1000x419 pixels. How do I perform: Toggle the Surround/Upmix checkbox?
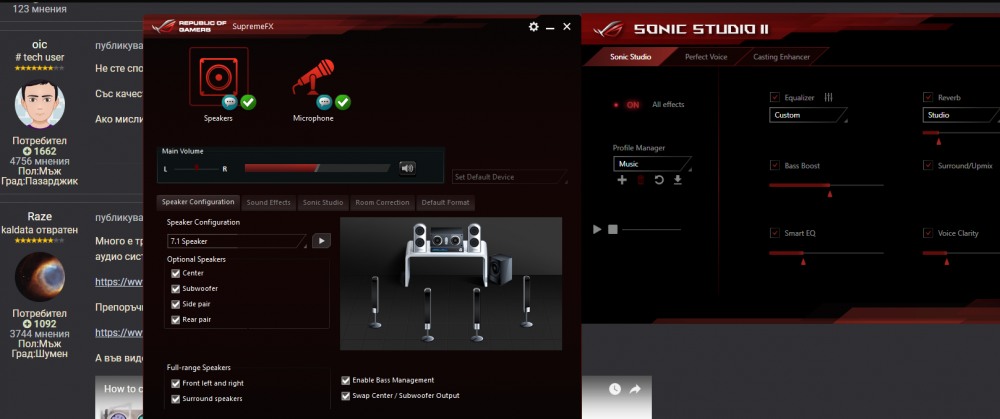coord(928,165)
